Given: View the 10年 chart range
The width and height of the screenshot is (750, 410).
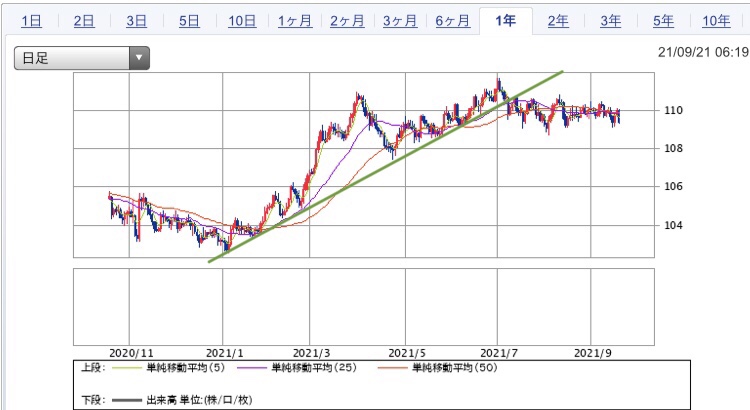Looking at the screenshot, I should [716, 21].
